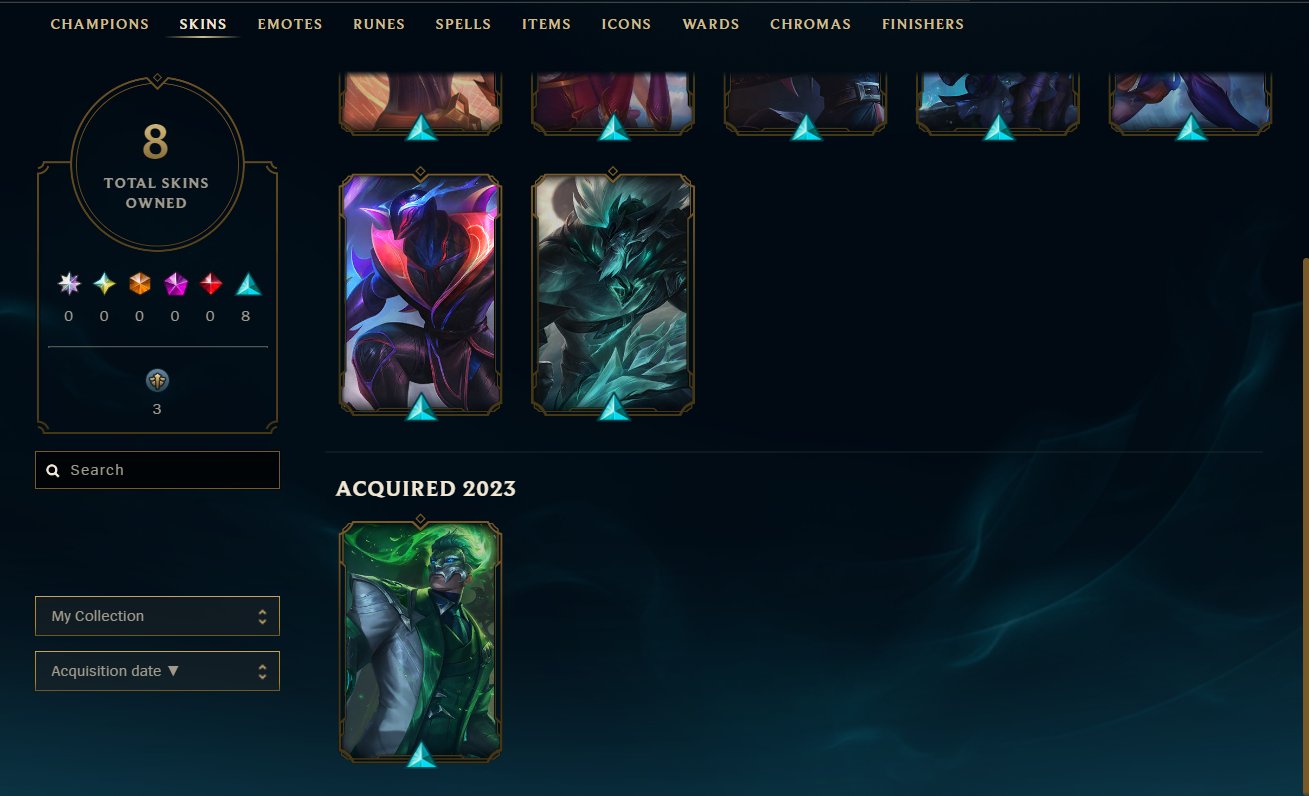Click the Ultimate tier white gem icon
1309x796 pixels.
click(69, 285)
